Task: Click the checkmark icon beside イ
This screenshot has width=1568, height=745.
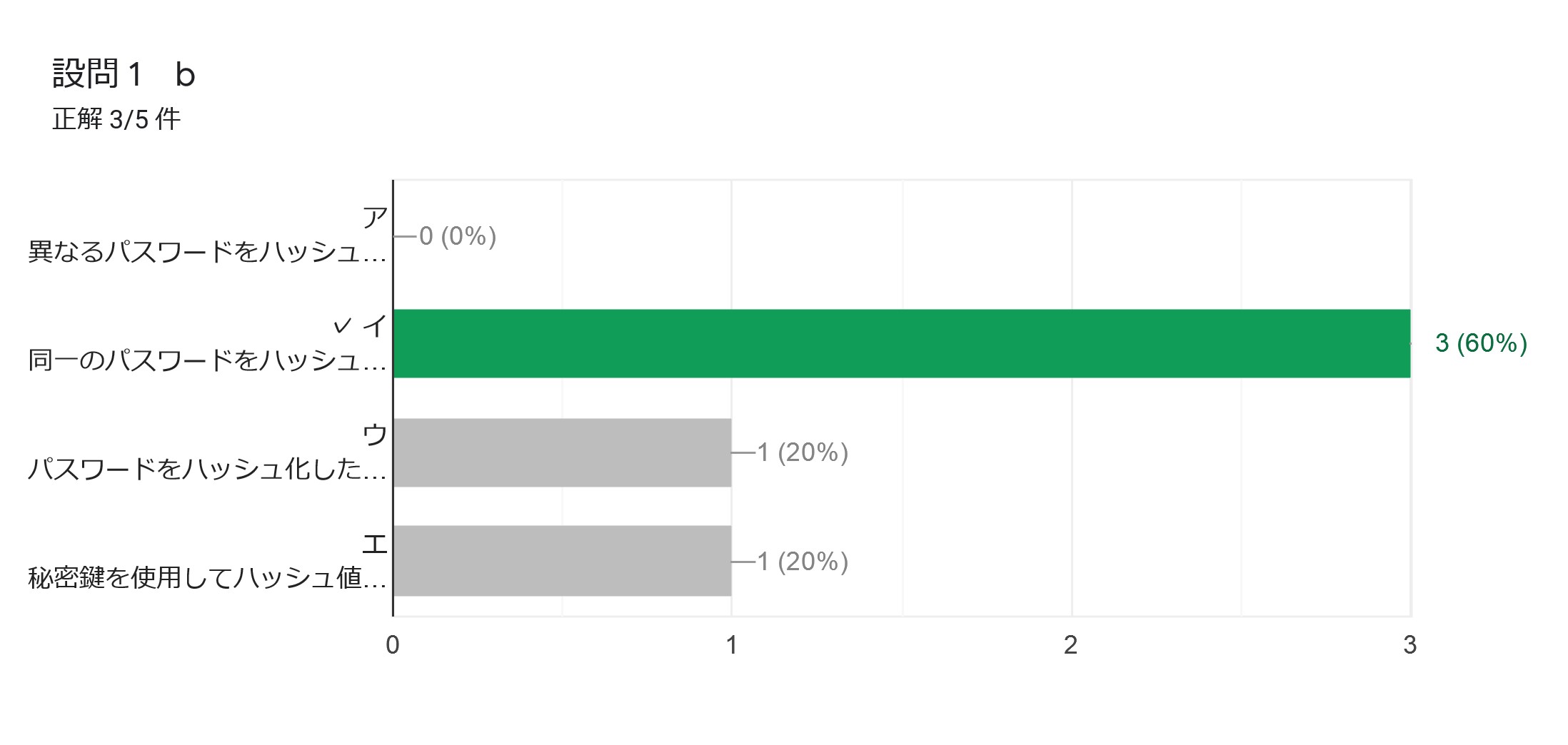Action: click(x=343, y=326)
